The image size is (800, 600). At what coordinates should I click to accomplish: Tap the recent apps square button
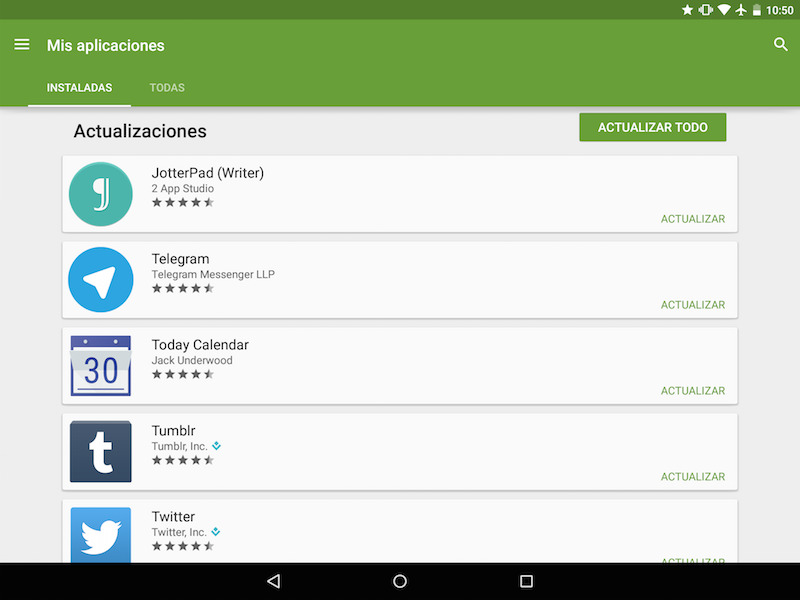(526, 581)
